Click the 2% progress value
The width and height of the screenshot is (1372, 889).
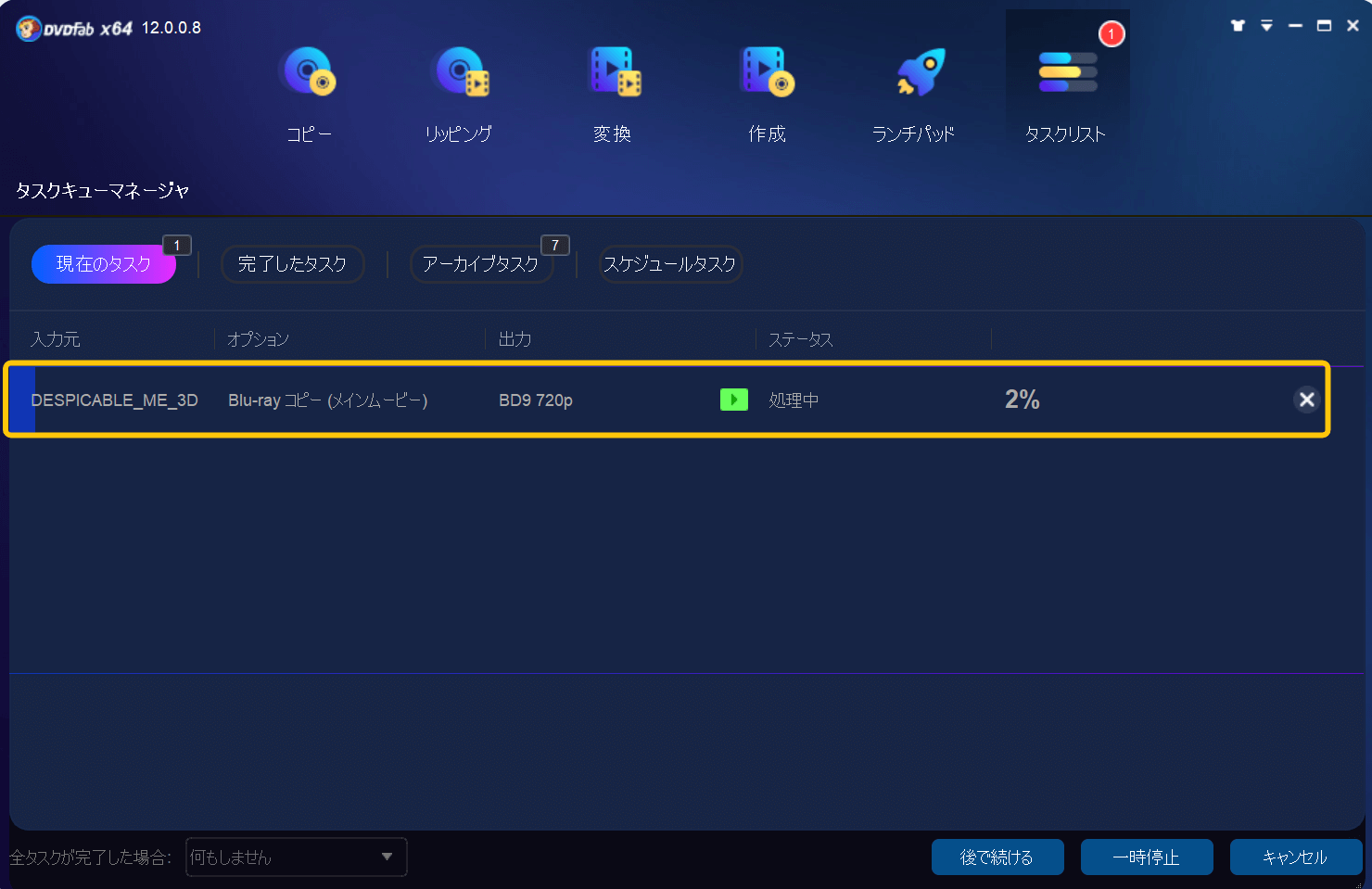[x=1023, y=400]
